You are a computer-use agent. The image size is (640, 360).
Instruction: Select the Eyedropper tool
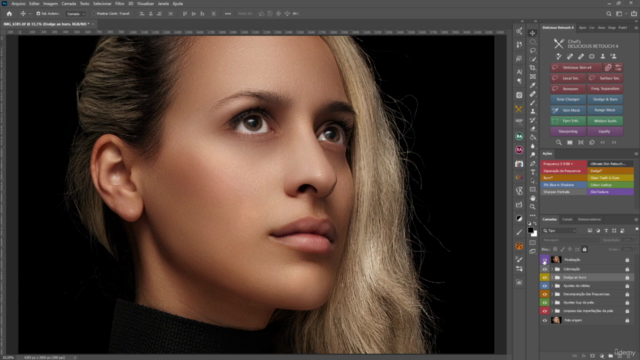(x=533, y=85)
